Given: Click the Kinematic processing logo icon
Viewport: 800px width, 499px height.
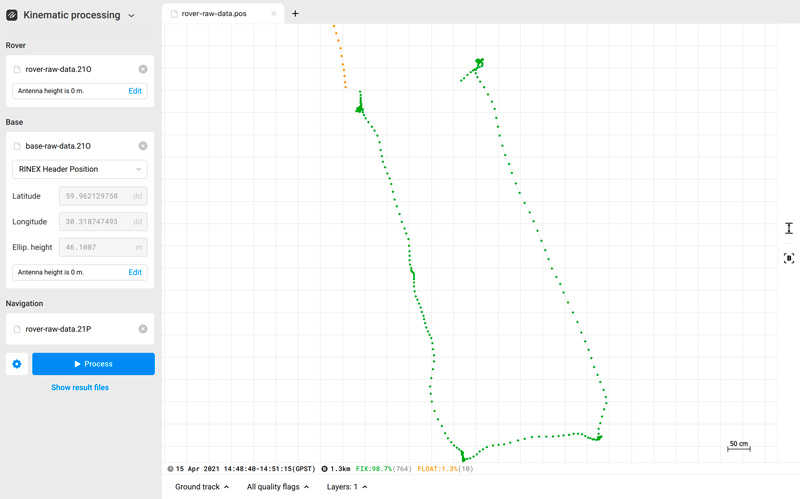Looking at the screenshot, I should (x=12, y=16).
